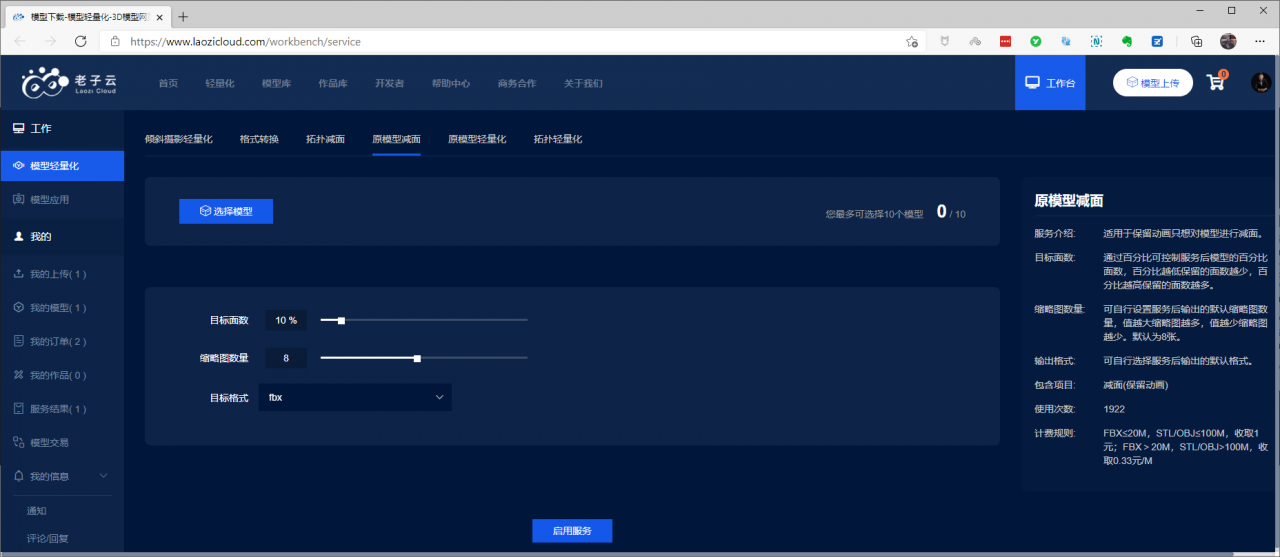Click the blue note-edit extension icon
This screenshot has width=1280, height=557.
tap(1157, 41)
